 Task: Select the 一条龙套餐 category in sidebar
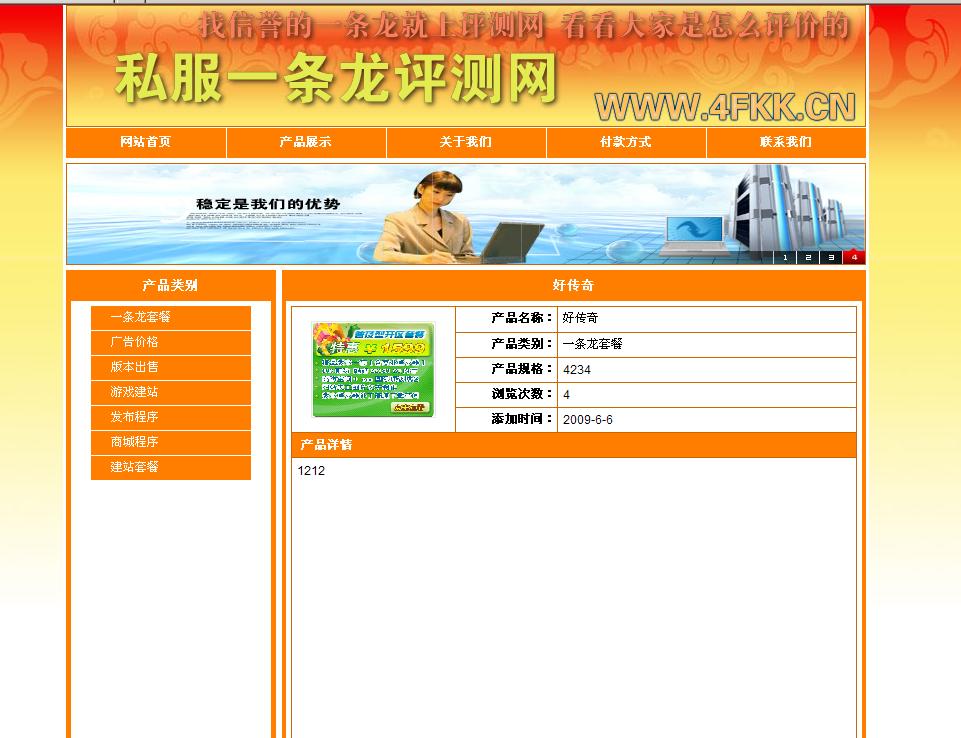point(170,317)
